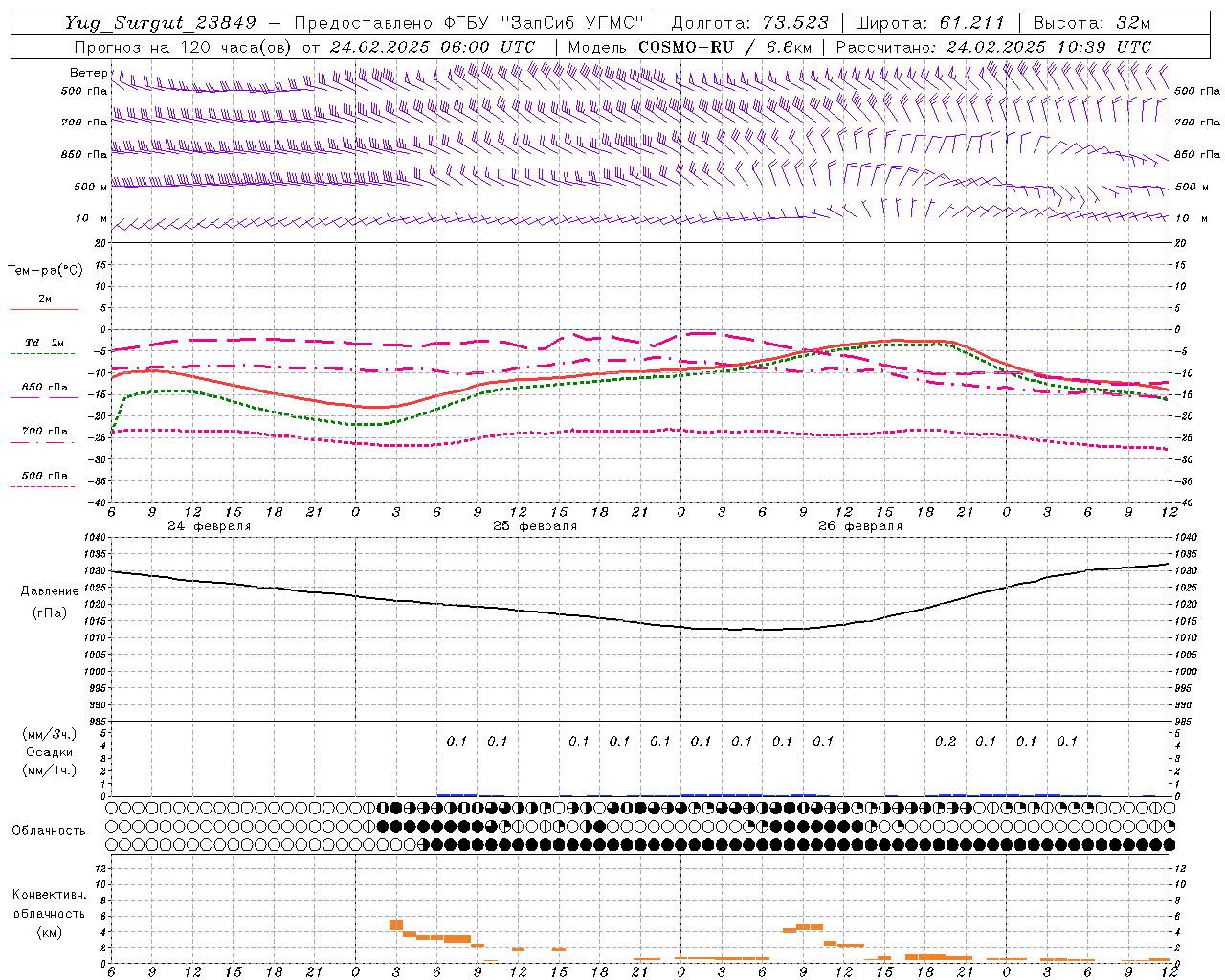Click the (мм/1ч.) precipitation unit label
Screen dimensions: 1225x980
pyautogui.click(x=50, y=770)
